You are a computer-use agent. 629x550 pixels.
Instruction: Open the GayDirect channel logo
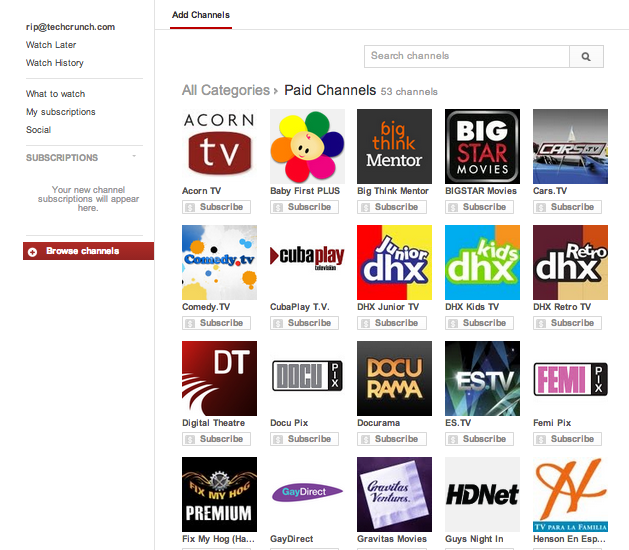point(307,492)
